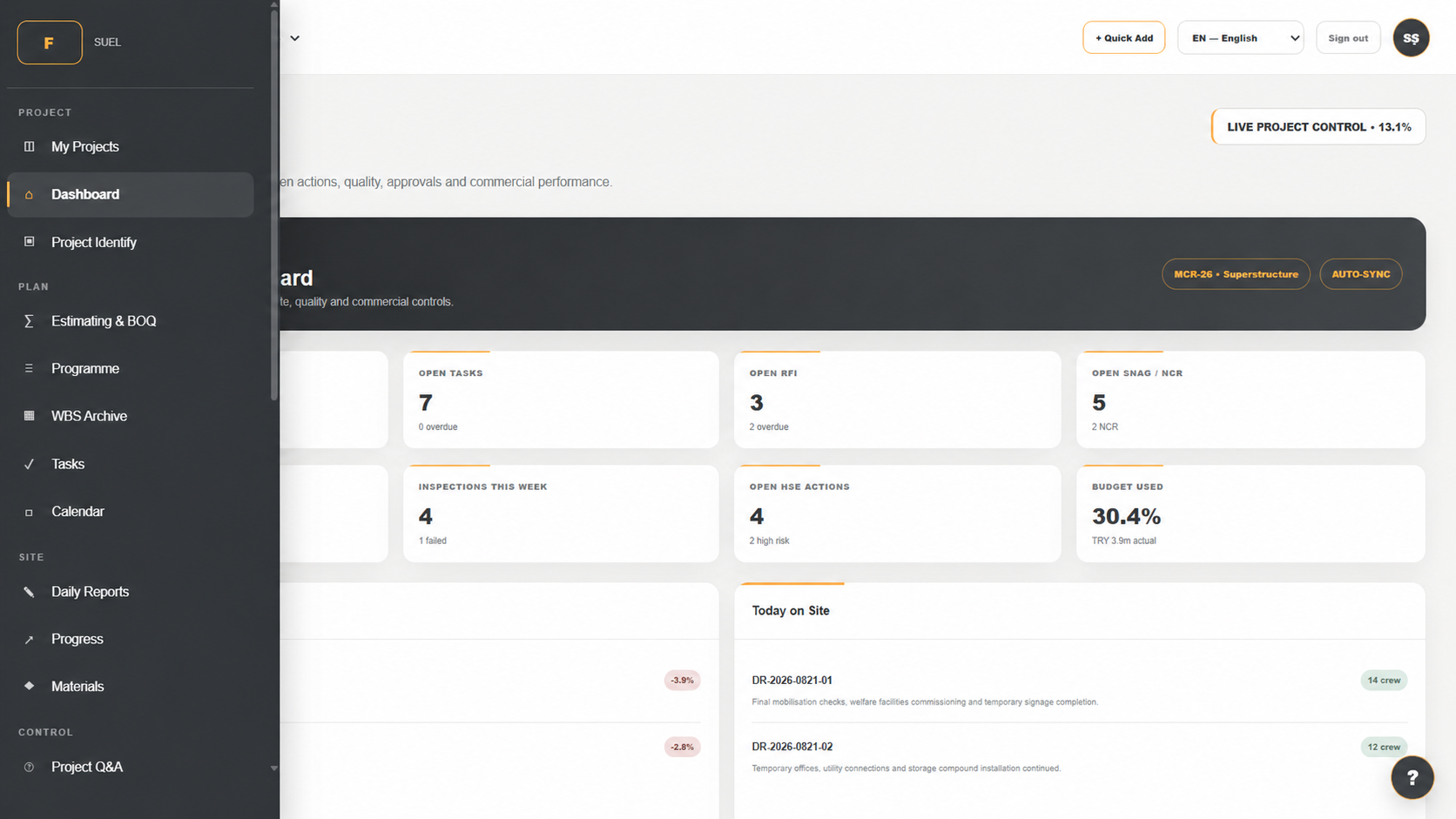Click the '2 high risk' text
Screen dimensions: 1456x819
pyautogui.click(x=769, y=541)
